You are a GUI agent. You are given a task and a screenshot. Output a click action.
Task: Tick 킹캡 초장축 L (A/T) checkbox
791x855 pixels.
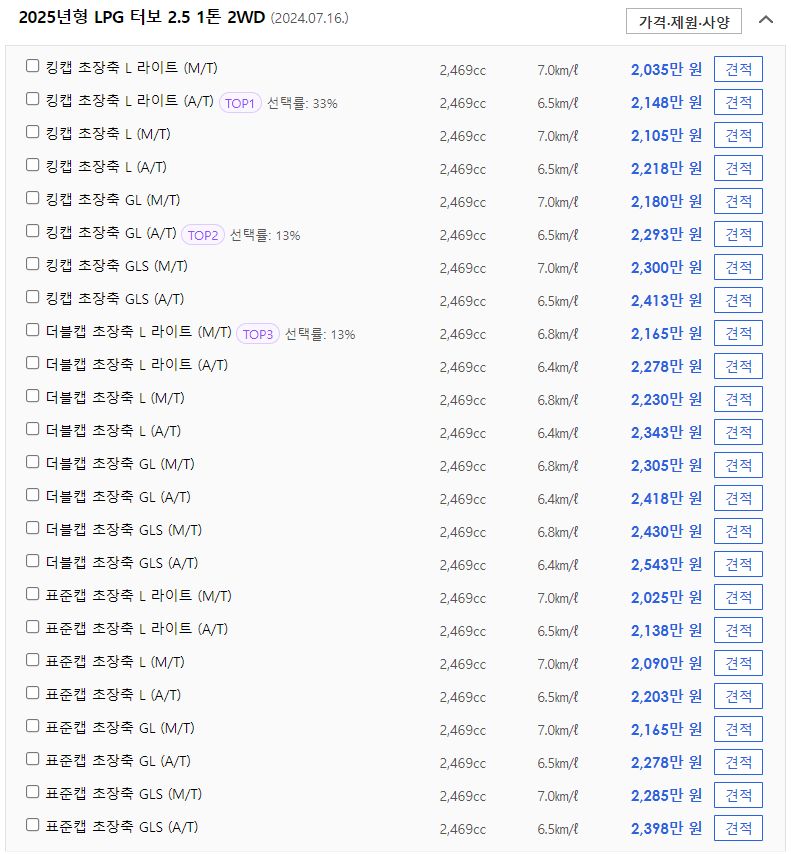coord(33,165)
